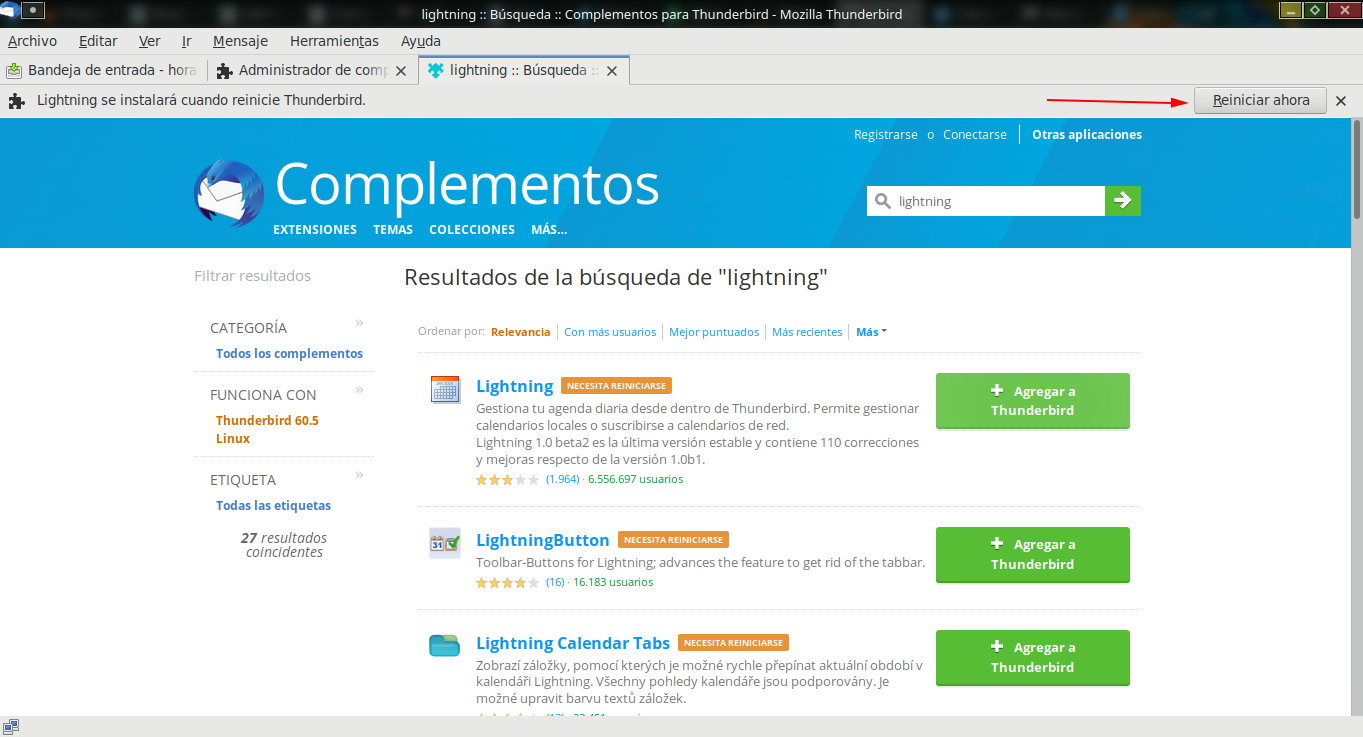Open the Herramientas menu
The height and width of the screenshot is (737, 1363).
click(334, 41)
